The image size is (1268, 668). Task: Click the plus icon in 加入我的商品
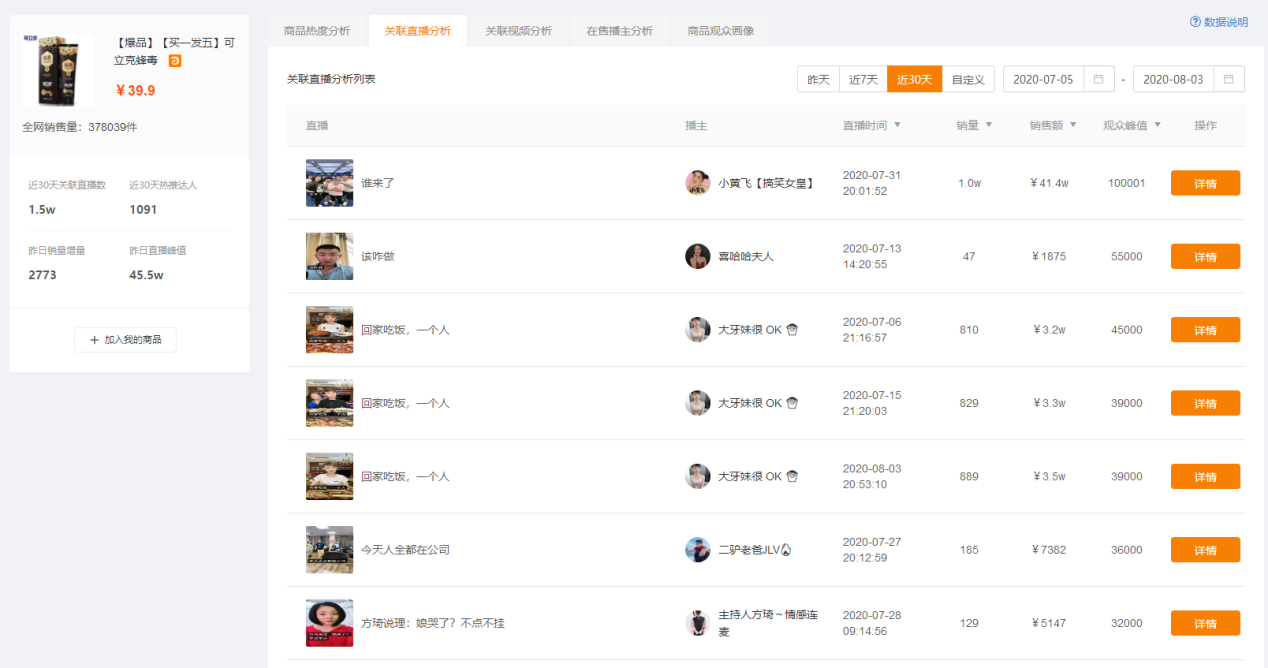pos(95,340)
